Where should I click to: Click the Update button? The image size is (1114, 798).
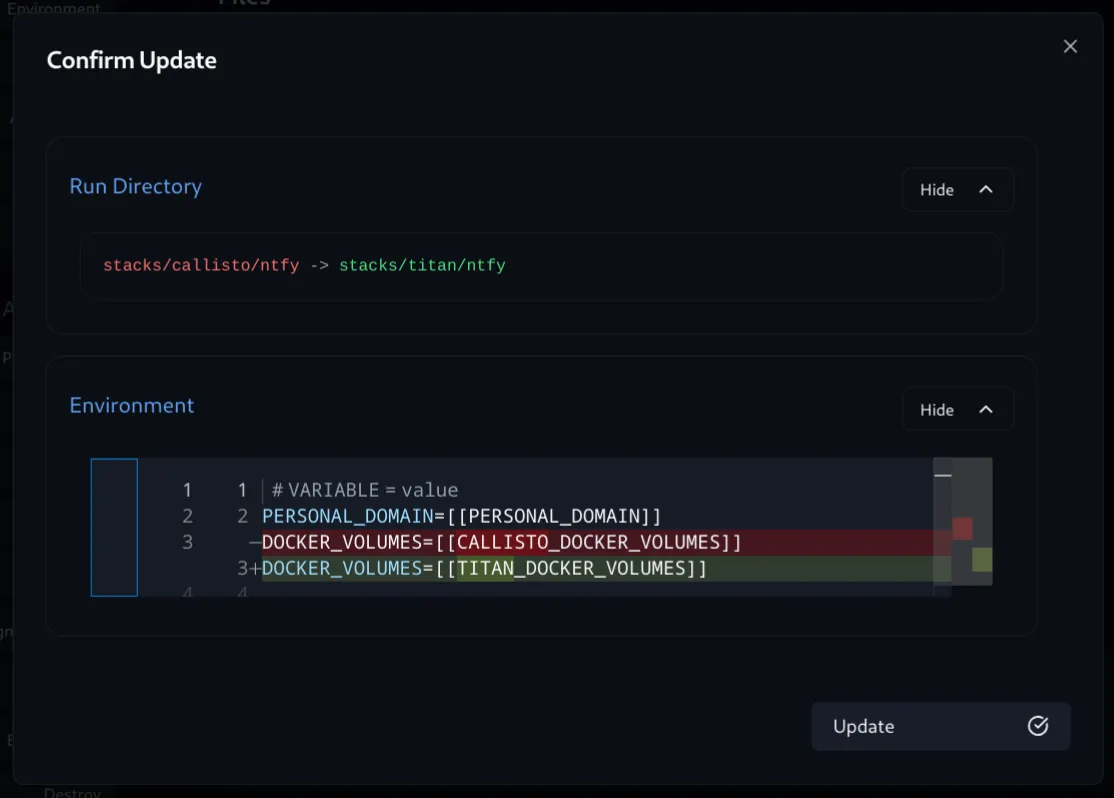941,726
